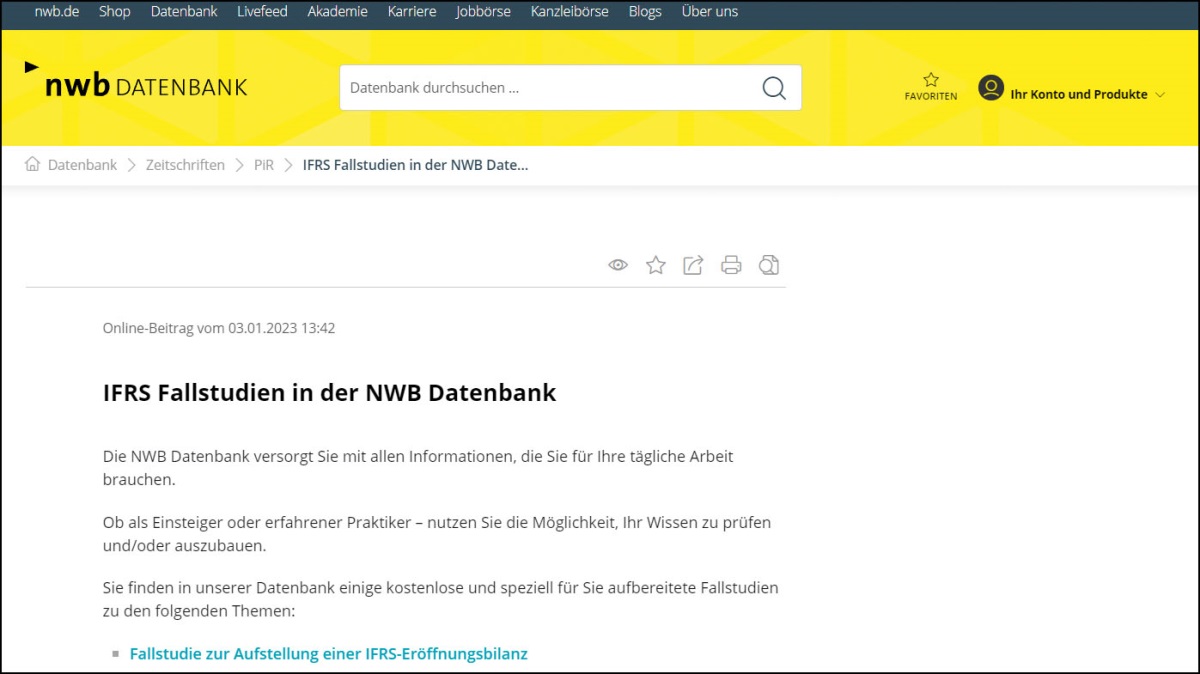Expand Ihr Konto und Produkte dropdown

click(1160, 95)
